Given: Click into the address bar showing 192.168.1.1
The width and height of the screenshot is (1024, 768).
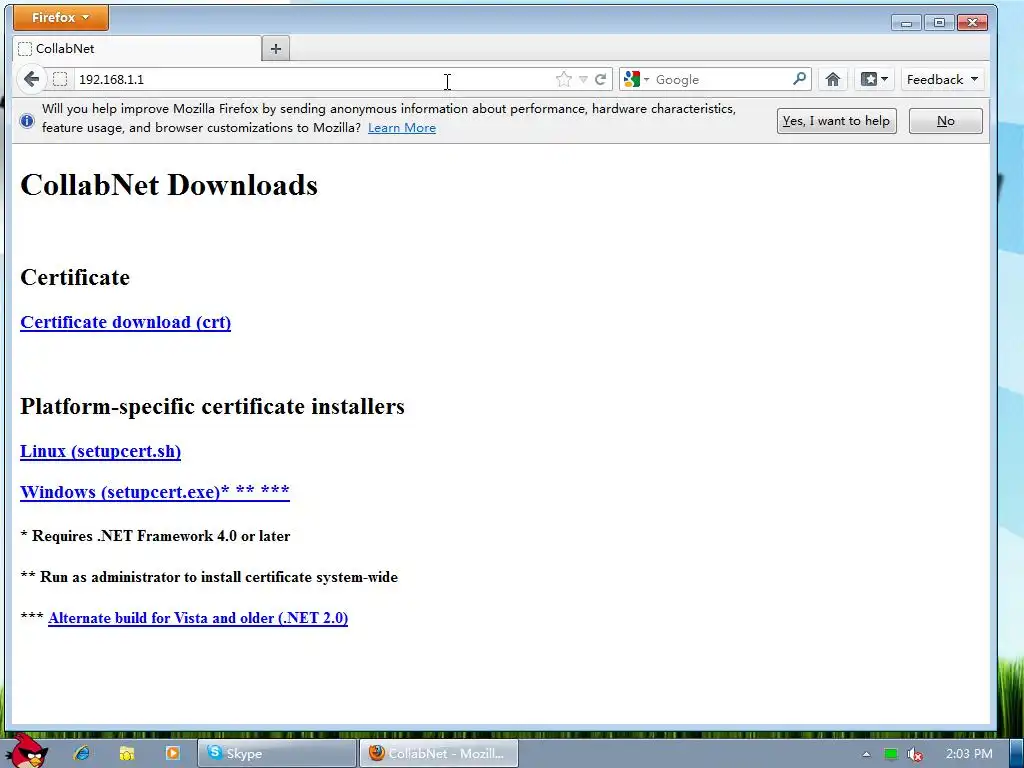Looking at the screenshot, I should pos(313,80).
